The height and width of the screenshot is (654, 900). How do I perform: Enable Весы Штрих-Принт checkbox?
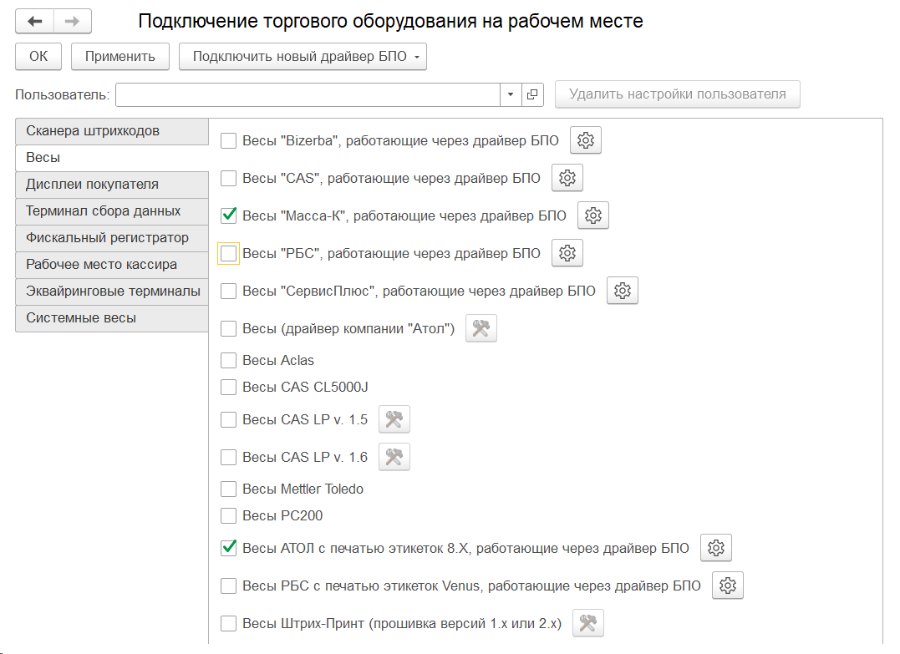[228, 623]
